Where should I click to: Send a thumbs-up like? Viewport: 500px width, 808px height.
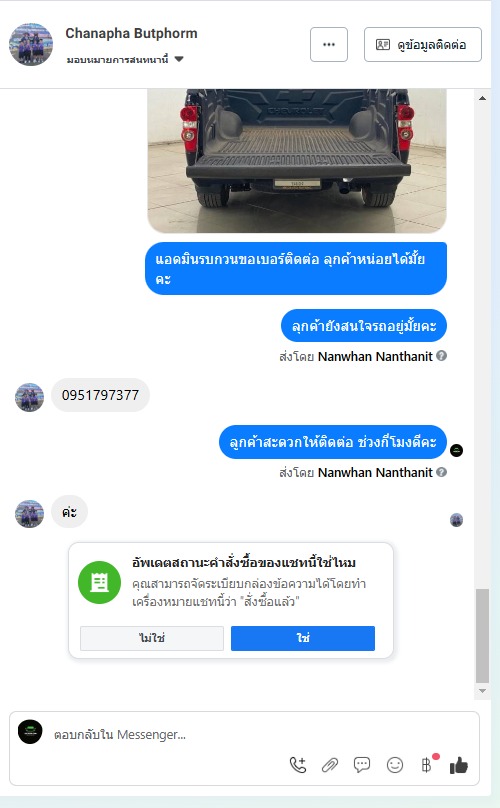click(x=459, y=765)
